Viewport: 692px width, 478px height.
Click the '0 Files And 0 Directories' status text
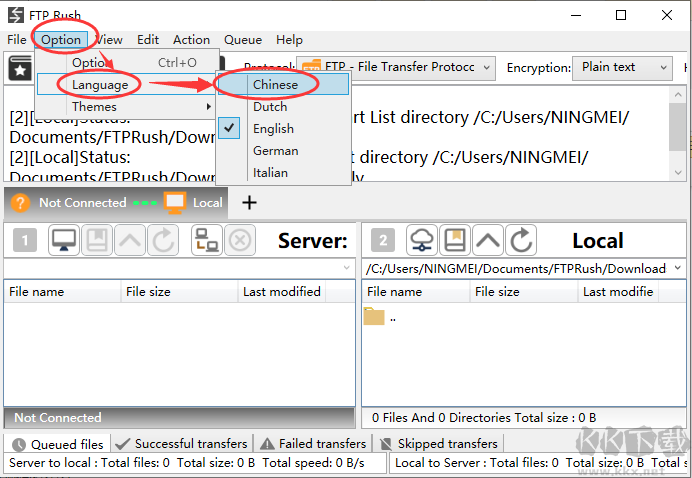click(x=484, y=418)
